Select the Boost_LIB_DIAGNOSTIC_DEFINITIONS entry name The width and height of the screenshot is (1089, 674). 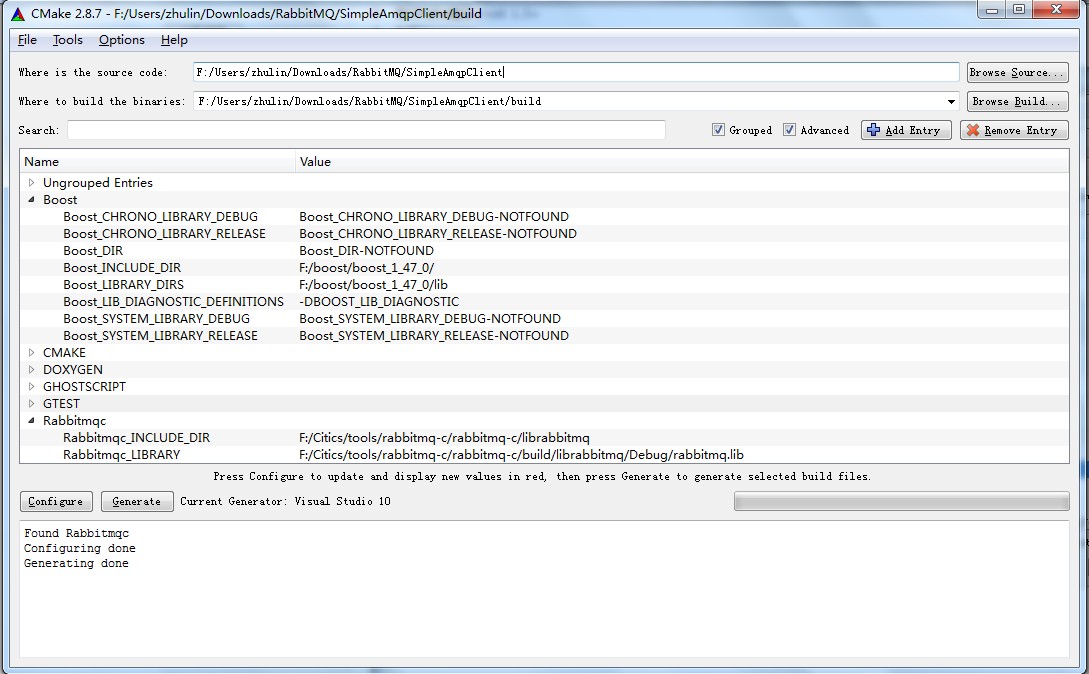coord(174,302)
